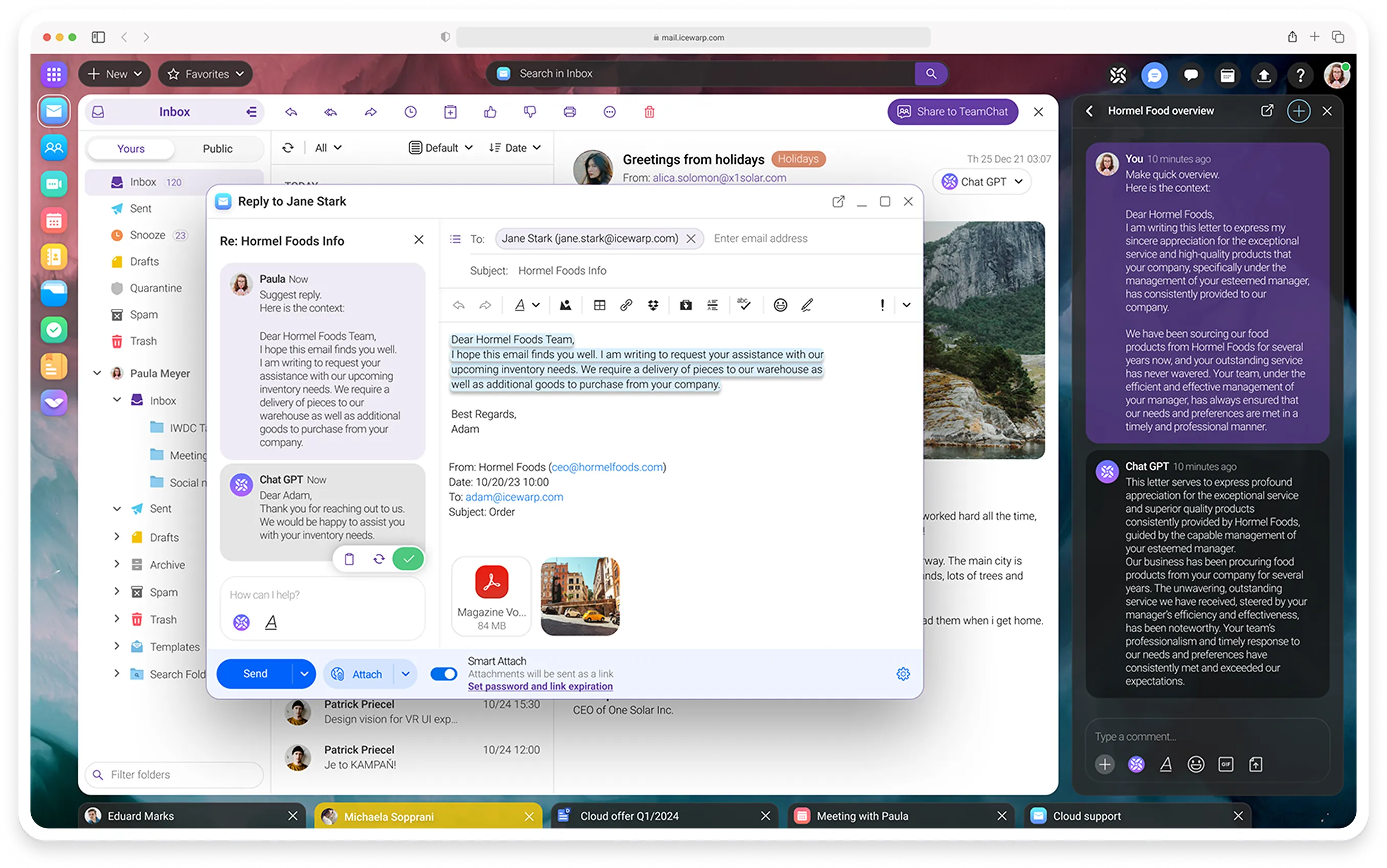Open the Meeting with Paula tab
This screenshot has width=1387, height=868.
861,816
